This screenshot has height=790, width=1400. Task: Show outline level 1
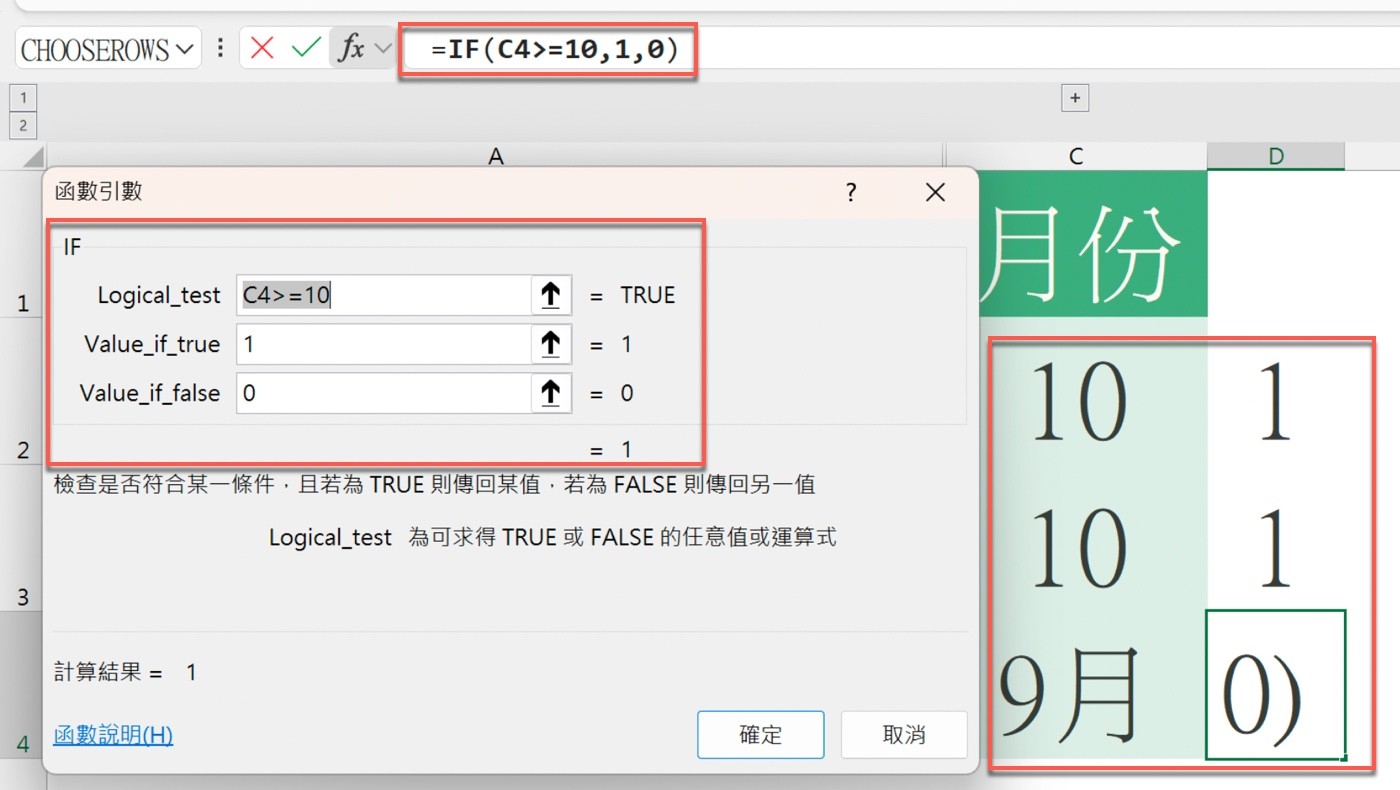[x=22, y=98]
